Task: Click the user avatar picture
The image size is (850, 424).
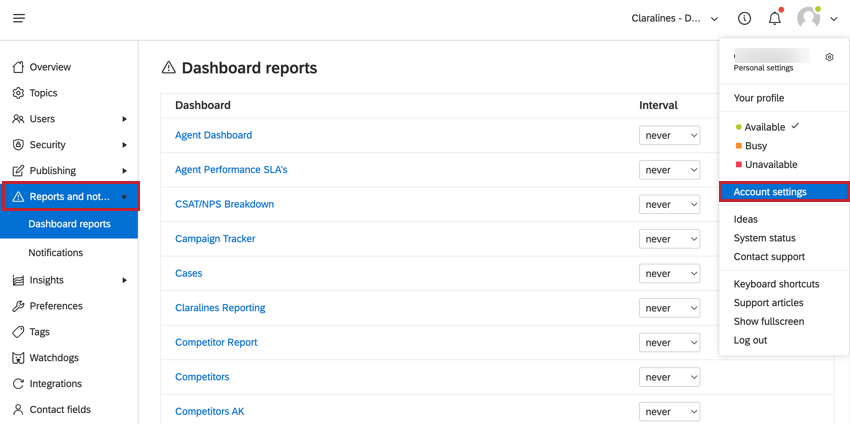Action: tap(808, 18)
